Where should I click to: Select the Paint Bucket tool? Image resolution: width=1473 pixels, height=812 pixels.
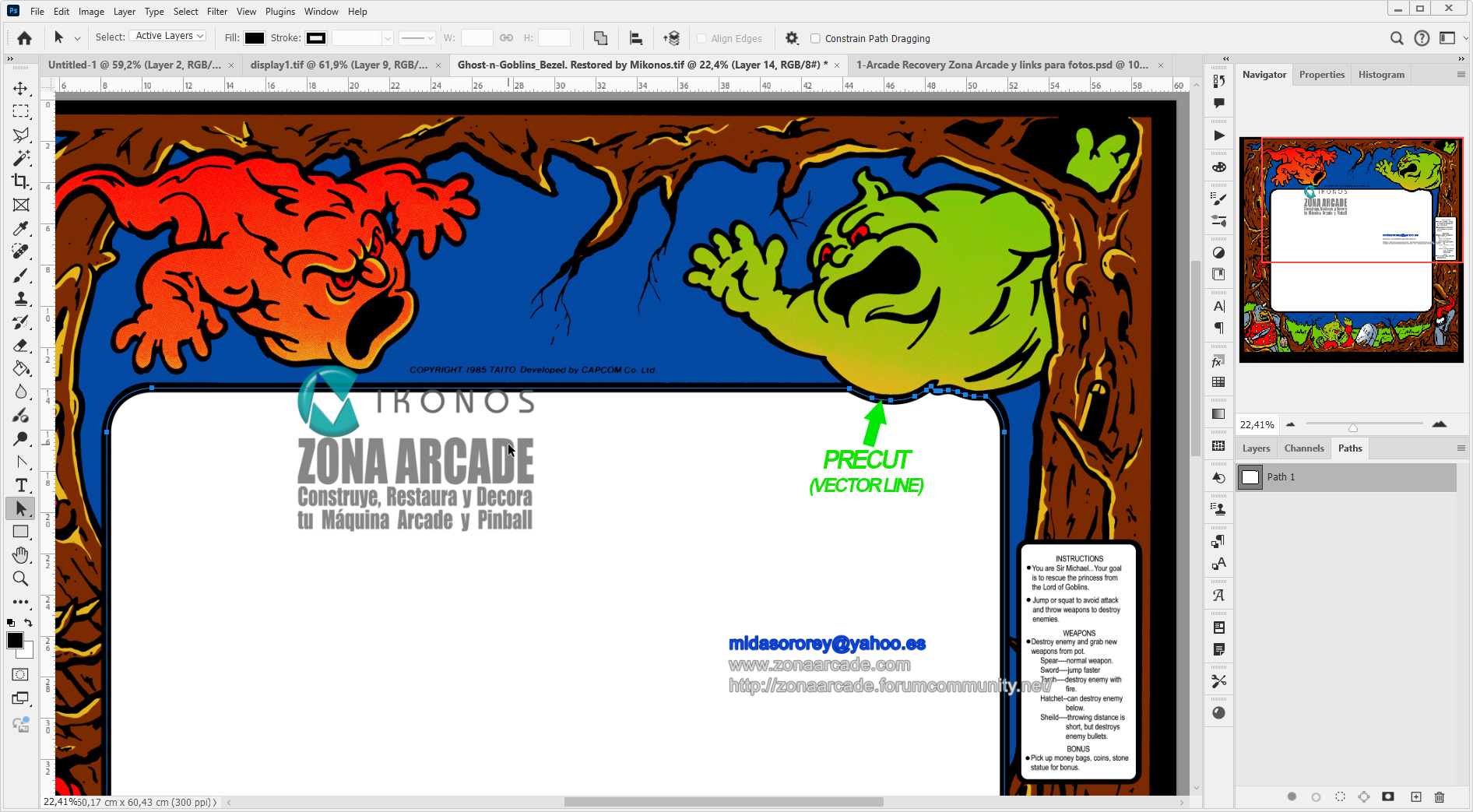coord(21,369)
